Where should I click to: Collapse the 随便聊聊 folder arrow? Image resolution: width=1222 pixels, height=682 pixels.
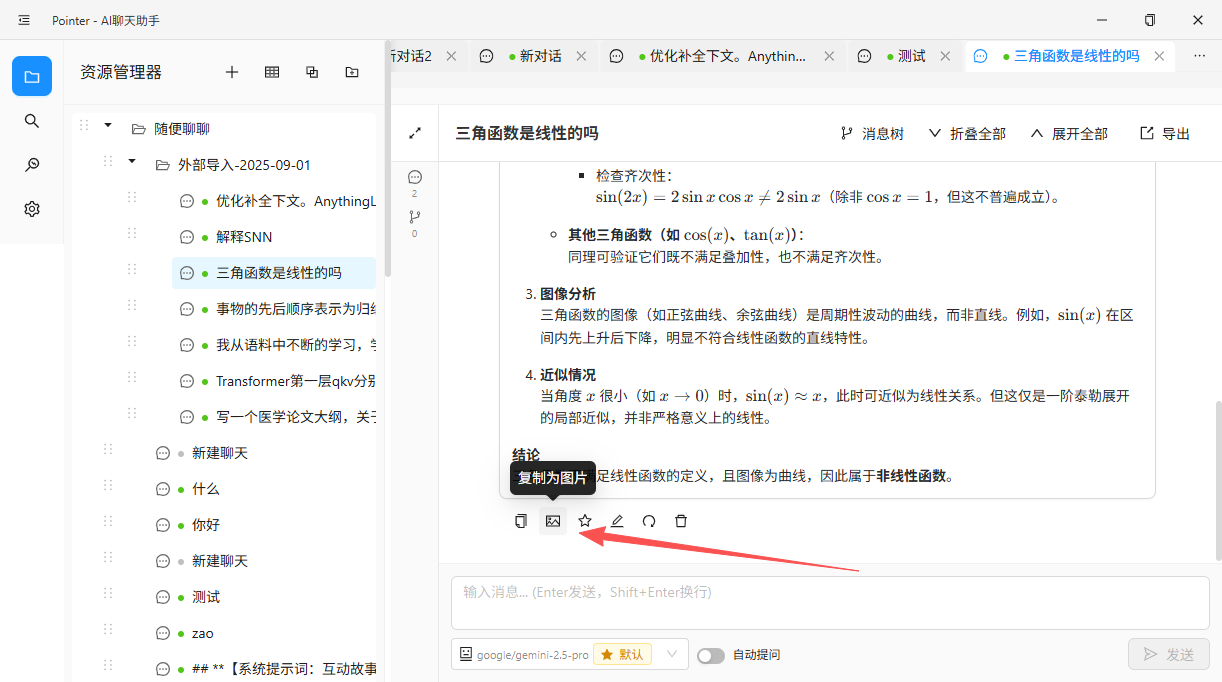click(108, 126)
